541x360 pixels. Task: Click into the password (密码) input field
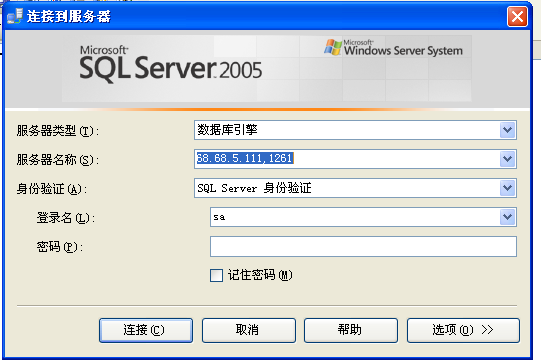point(363,246)
